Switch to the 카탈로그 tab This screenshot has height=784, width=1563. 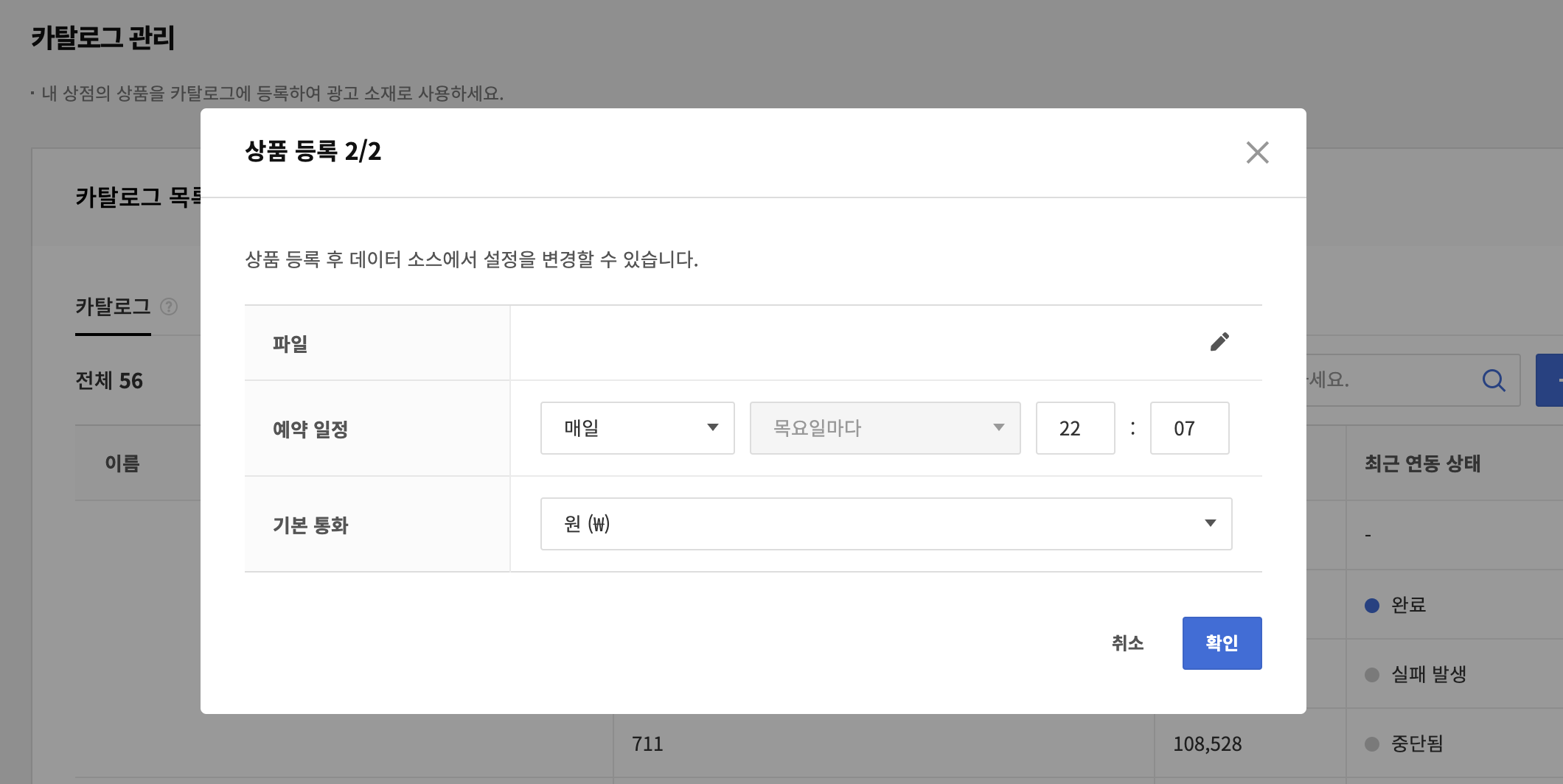click(113, 307)
